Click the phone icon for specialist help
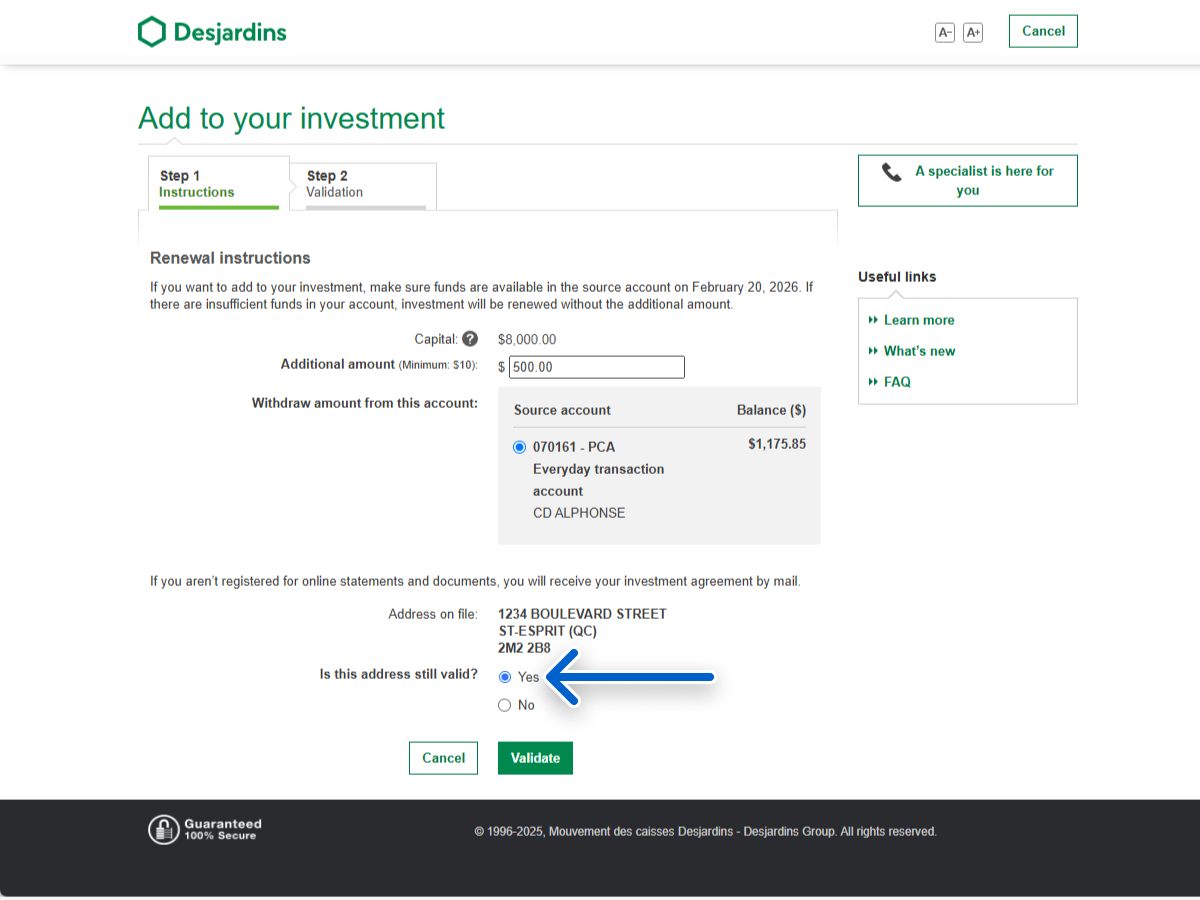Image resolution: width=1200 pixels, height=900 pixels. pyautogui.click(x=891, y=172)
